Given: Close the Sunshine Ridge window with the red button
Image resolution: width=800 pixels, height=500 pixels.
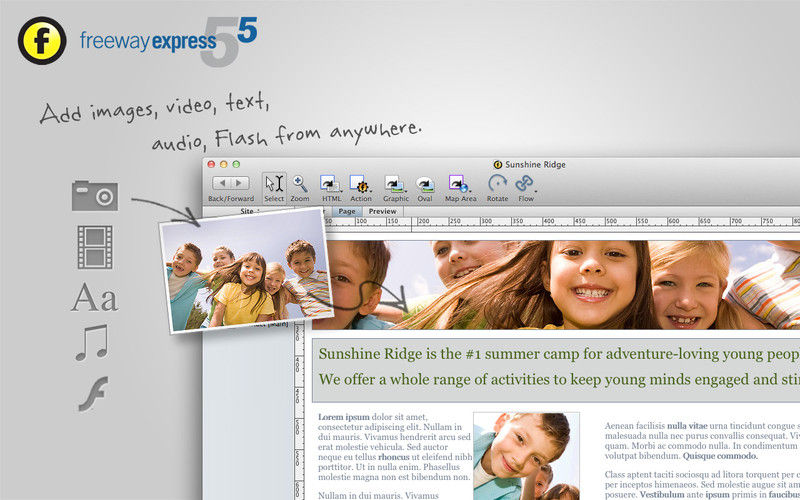Looking at the screenshot, I should point(211,164).
